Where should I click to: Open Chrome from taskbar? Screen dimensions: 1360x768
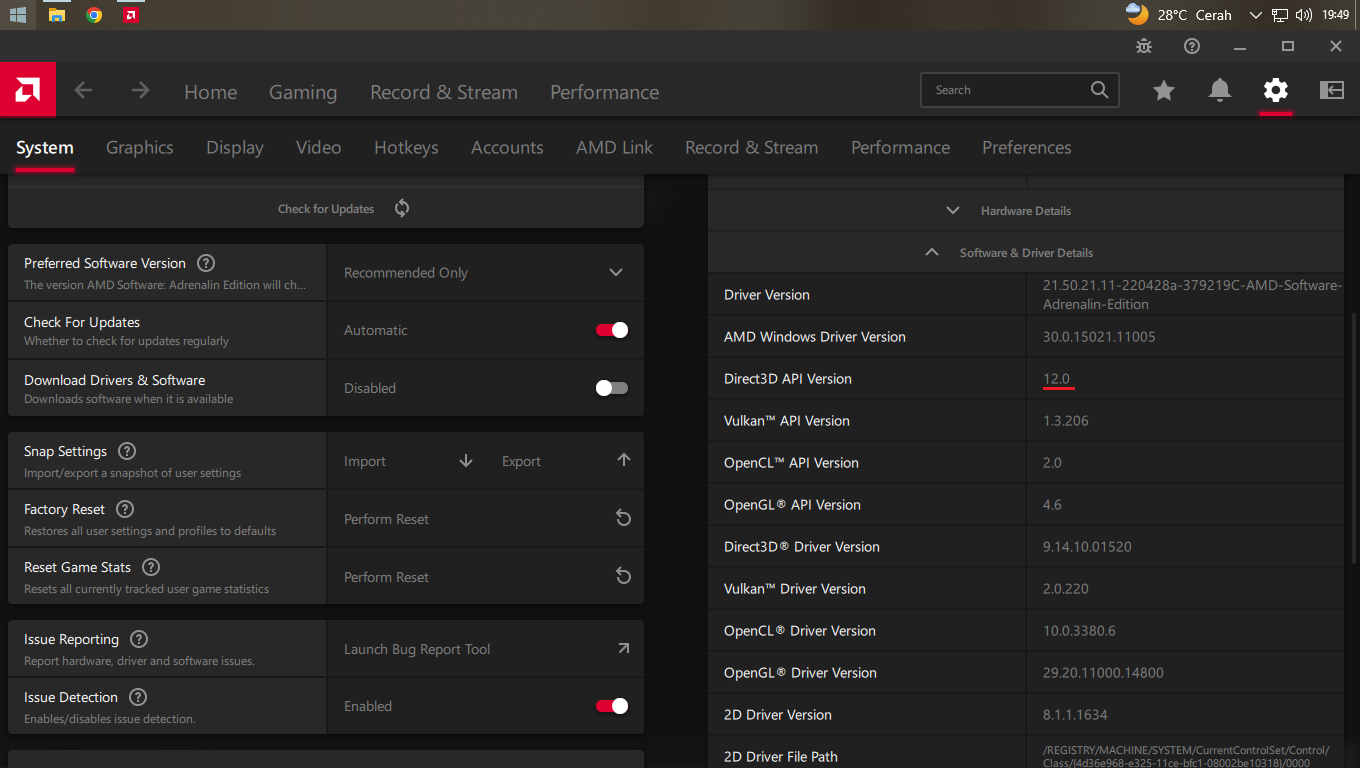pos(94,15)
